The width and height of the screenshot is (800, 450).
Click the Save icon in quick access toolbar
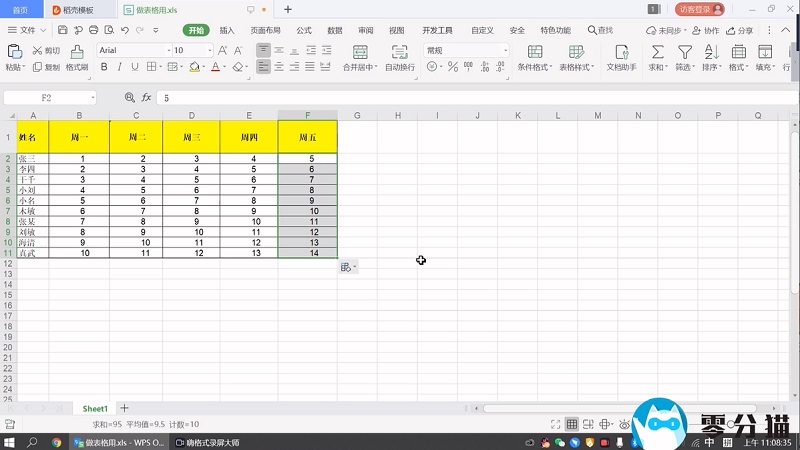75,30
